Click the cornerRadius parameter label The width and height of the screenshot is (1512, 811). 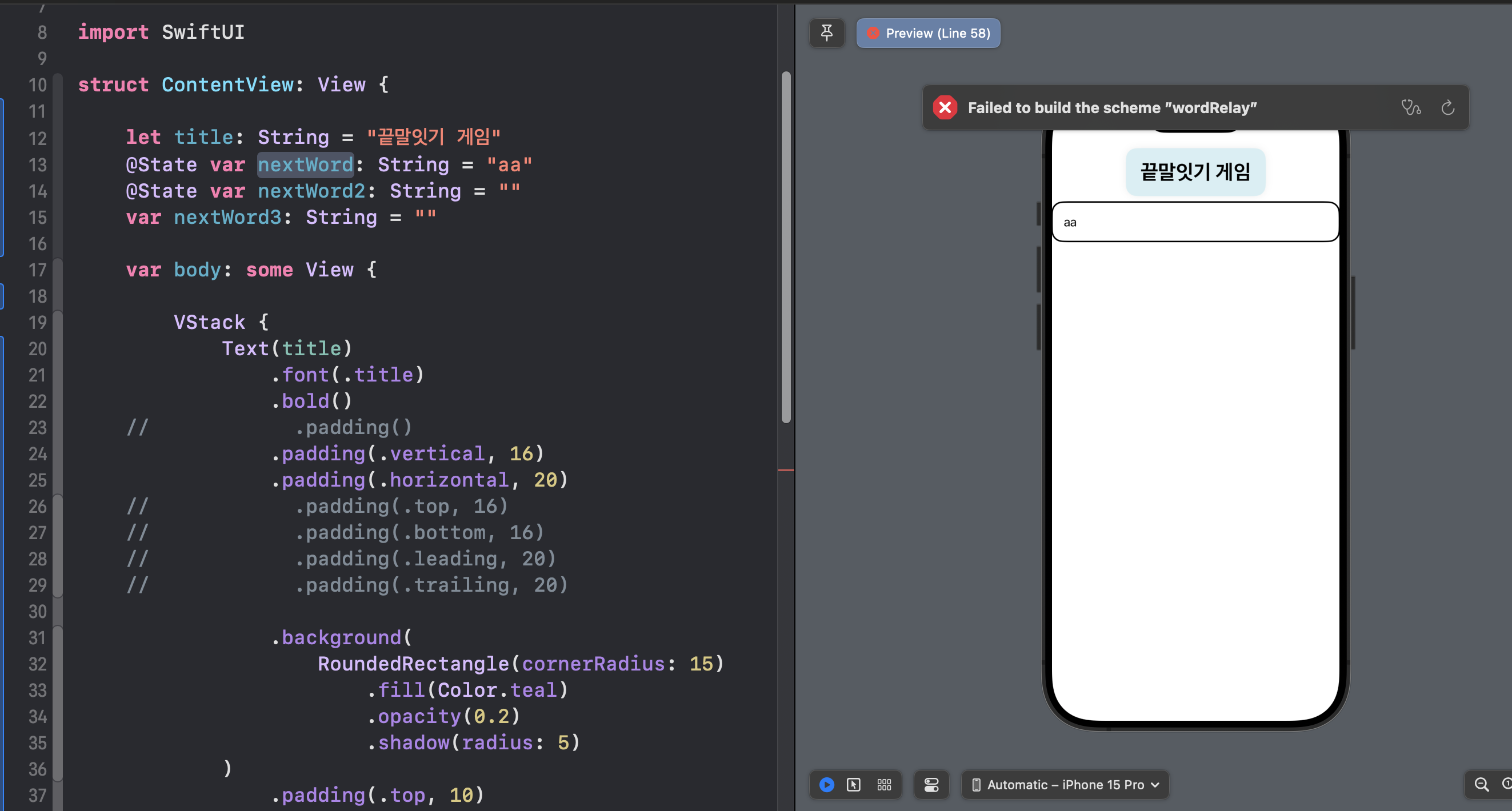pos(593,664)
